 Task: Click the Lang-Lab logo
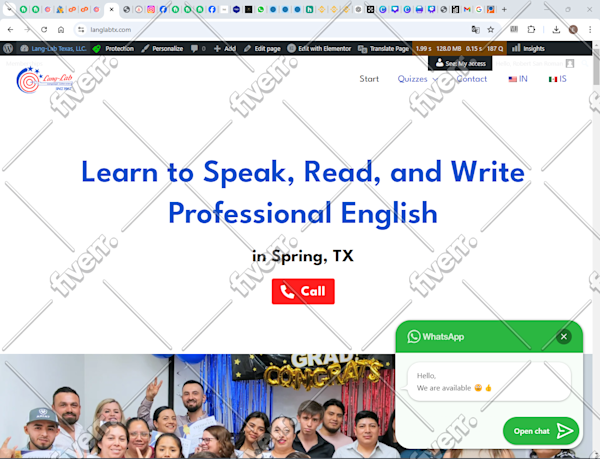pyautogui.click(x=44, y=80)
